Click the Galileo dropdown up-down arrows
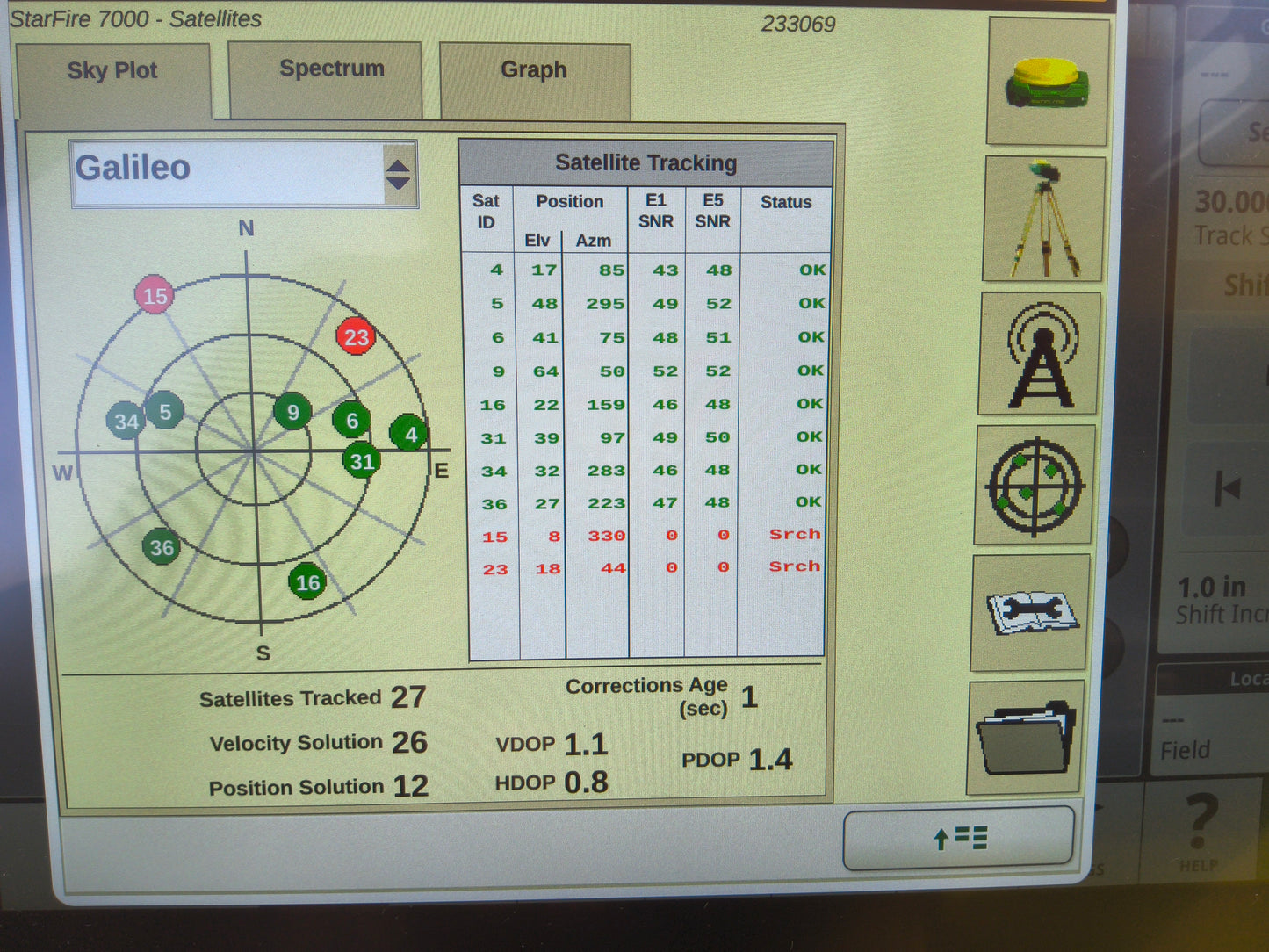The width and height of the screenshot is (1269, 952). (399, 174)
